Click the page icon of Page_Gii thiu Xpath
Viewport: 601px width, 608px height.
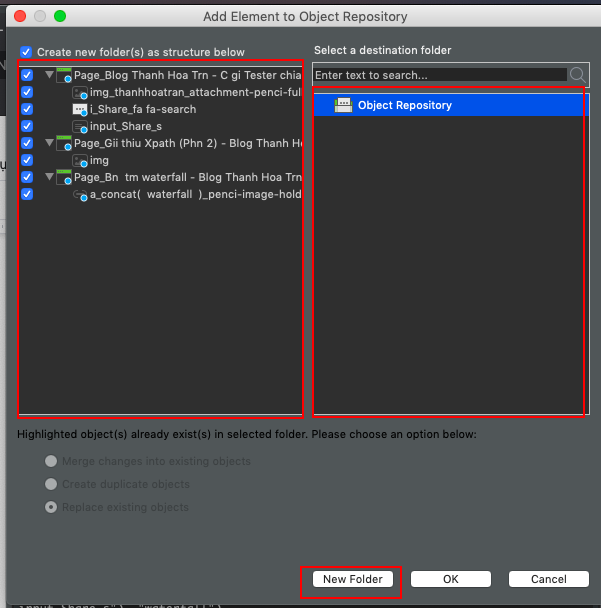64,143
